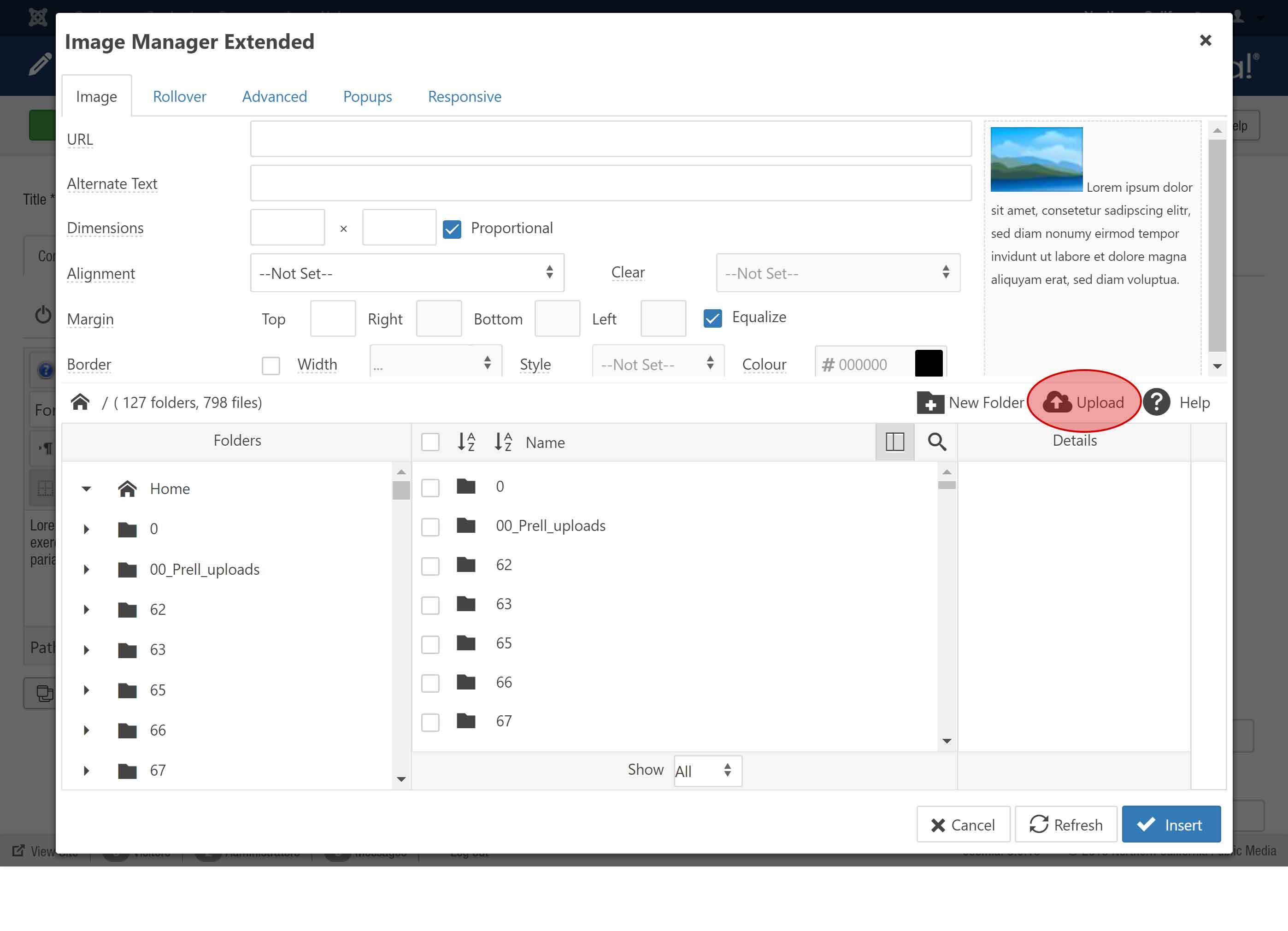Click the Refresh circular arrows icon
Screen dimensions: 1288x931
1039,824
